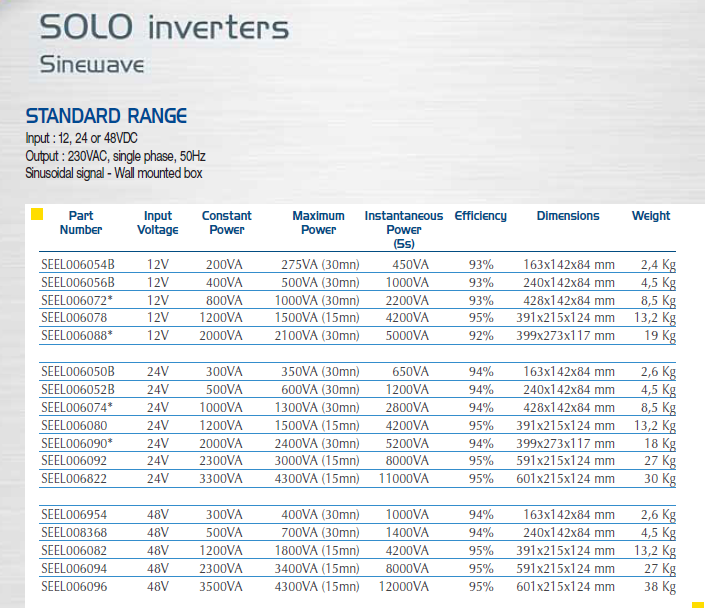
Task: Click 399x273x117 mm in SEEL006088* row
Action: [566, 335]
